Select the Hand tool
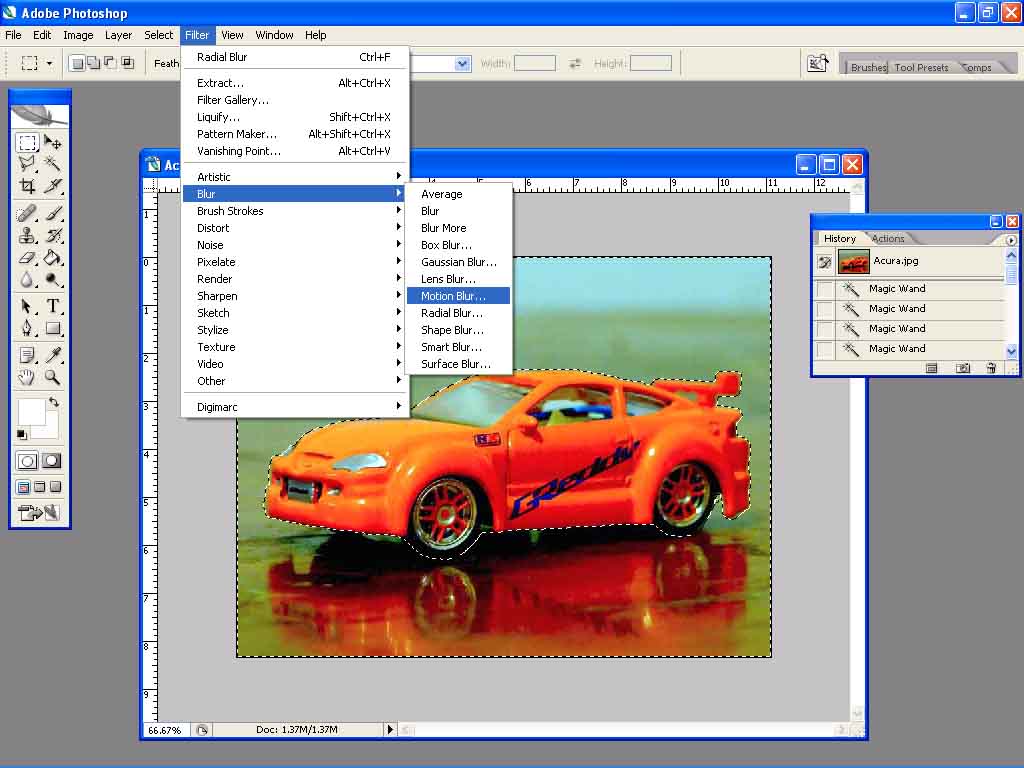The width and height of the screenshot is (1024, 768). point(27,377)
